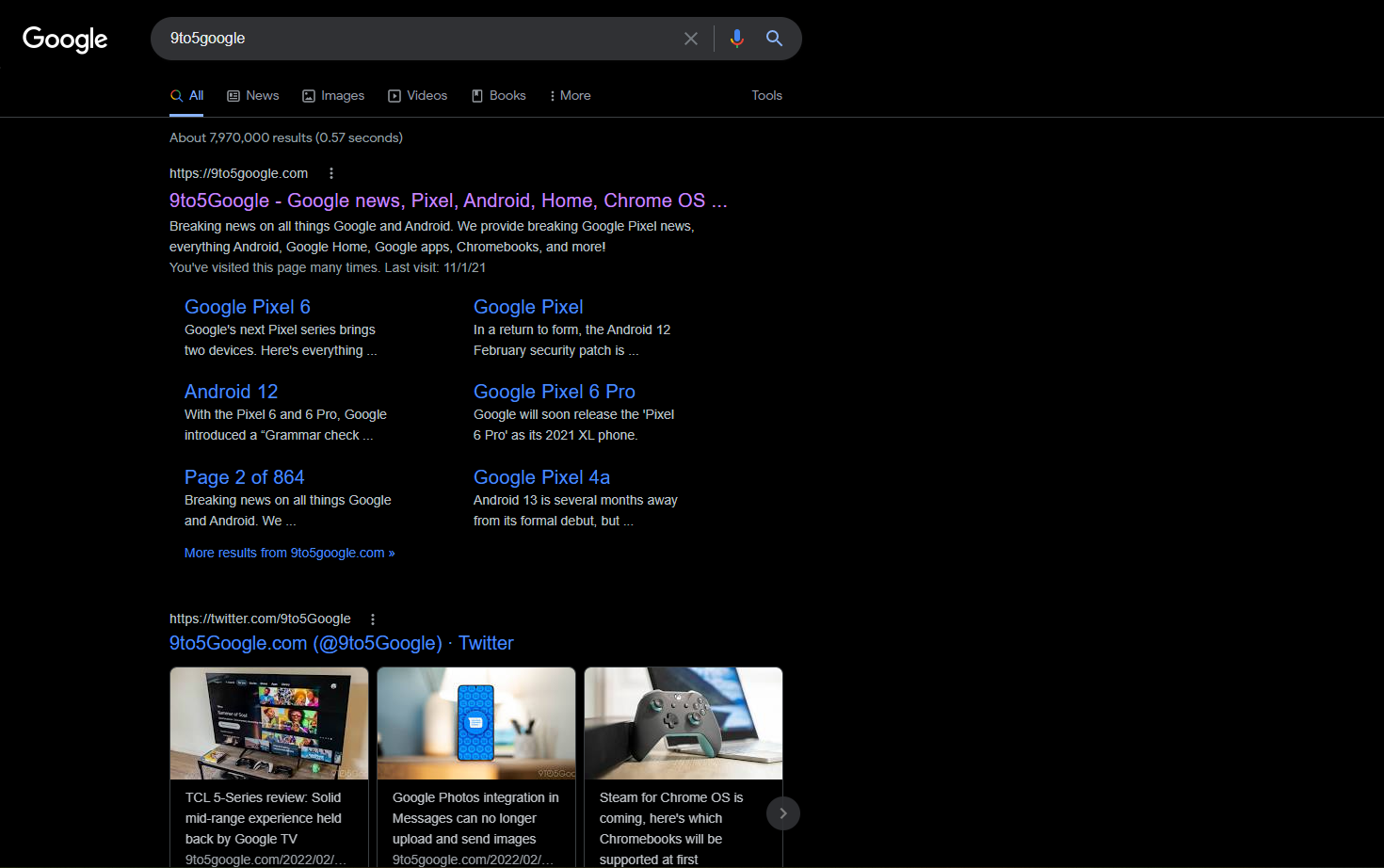Open the Google Photos Messages tweet image
This screenshot has width=1384, height=868.
[476, 724]
